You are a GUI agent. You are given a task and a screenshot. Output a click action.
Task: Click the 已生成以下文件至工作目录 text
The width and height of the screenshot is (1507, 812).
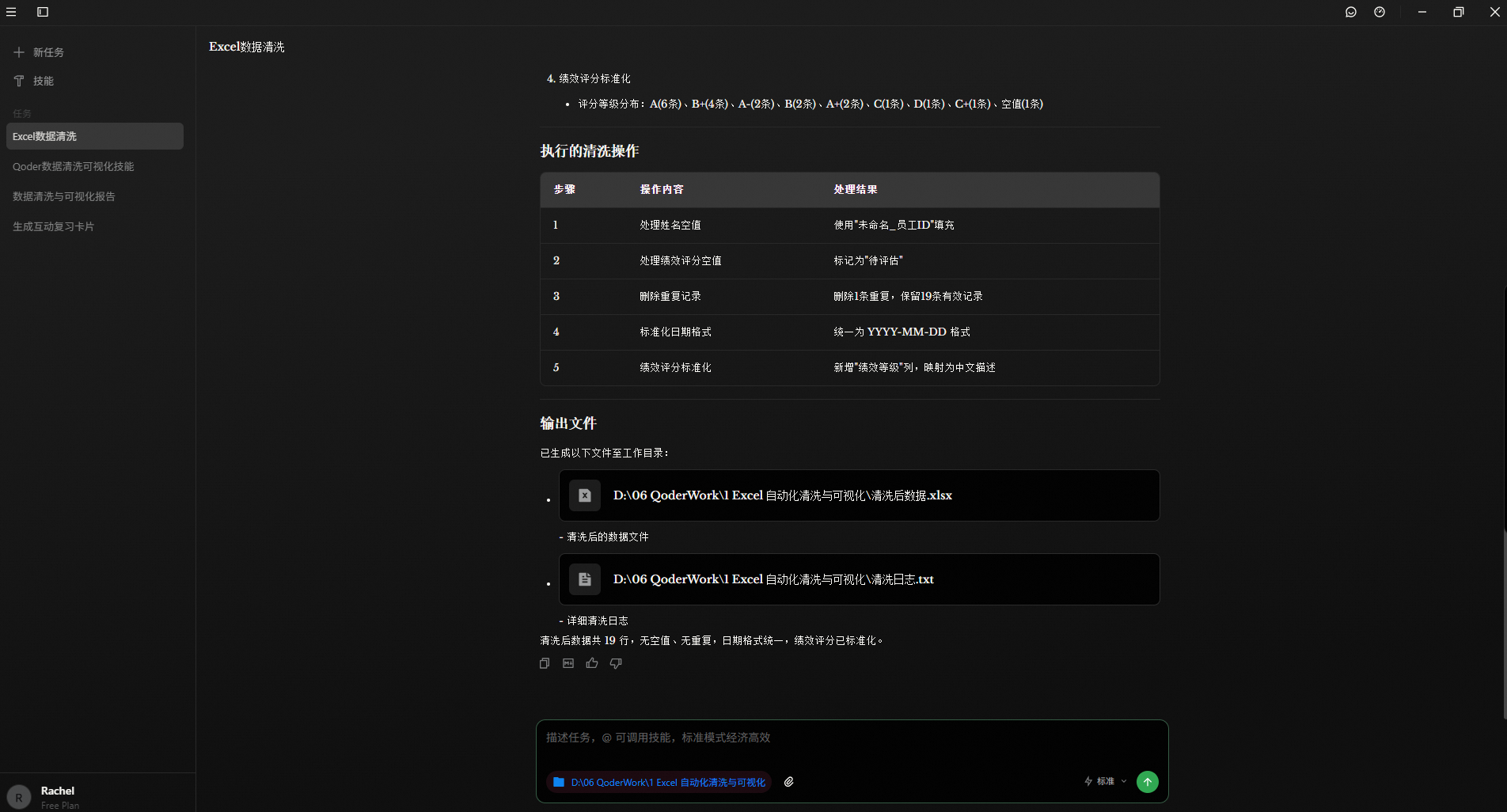pos(605,453)
